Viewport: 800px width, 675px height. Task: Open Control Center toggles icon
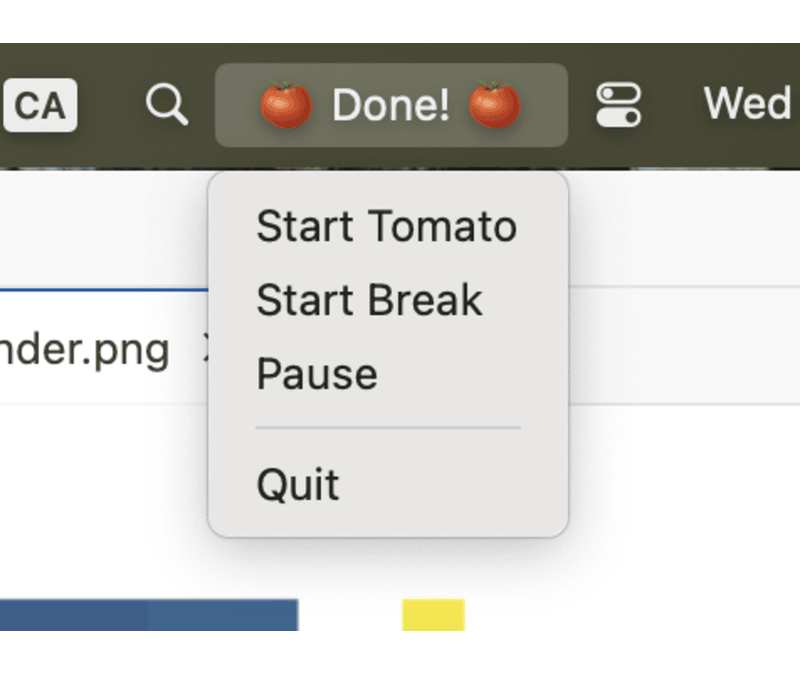pyautogui.click(x=618, y=105)
